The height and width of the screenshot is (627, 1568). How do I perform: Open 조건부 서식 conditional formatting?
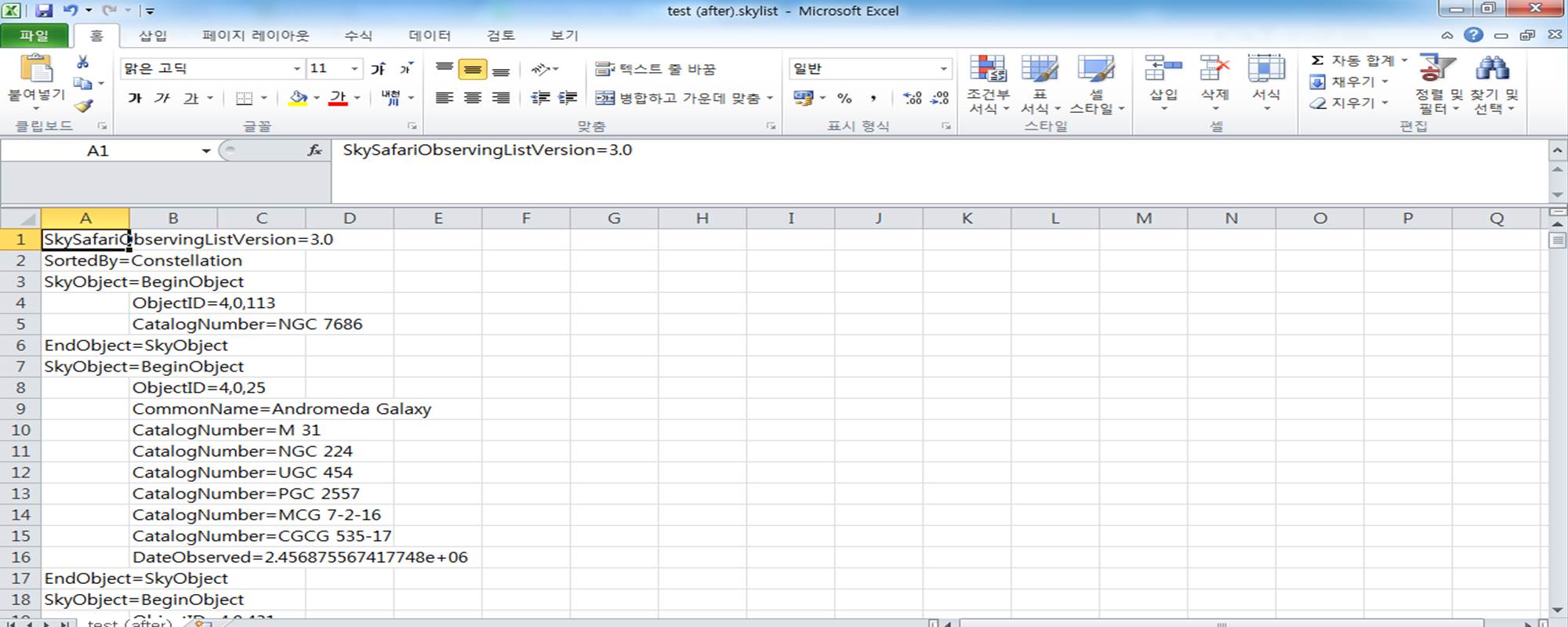pyautogui.click(x=988, y=85)
